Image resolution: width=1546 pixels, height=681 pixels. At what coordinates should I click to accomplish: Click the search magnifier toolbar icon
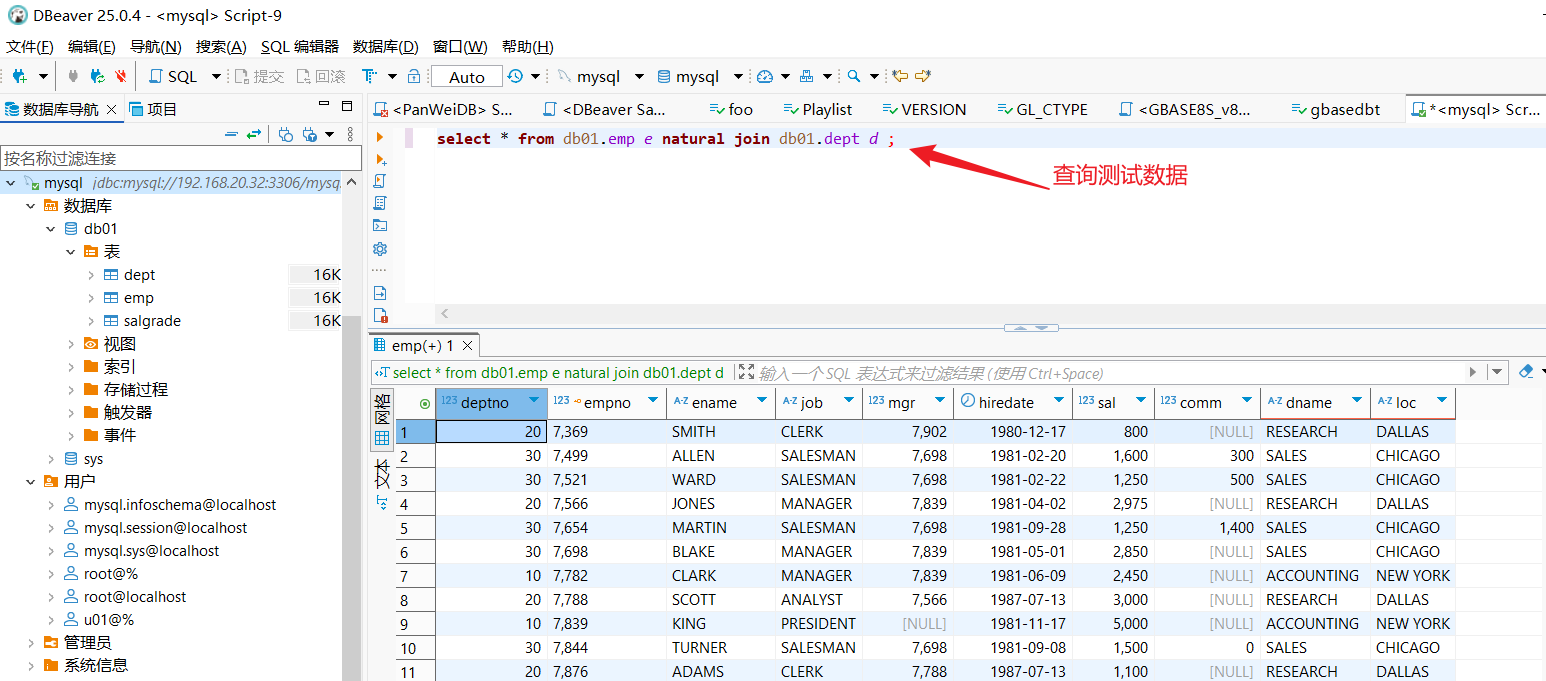tap(853, 76)
